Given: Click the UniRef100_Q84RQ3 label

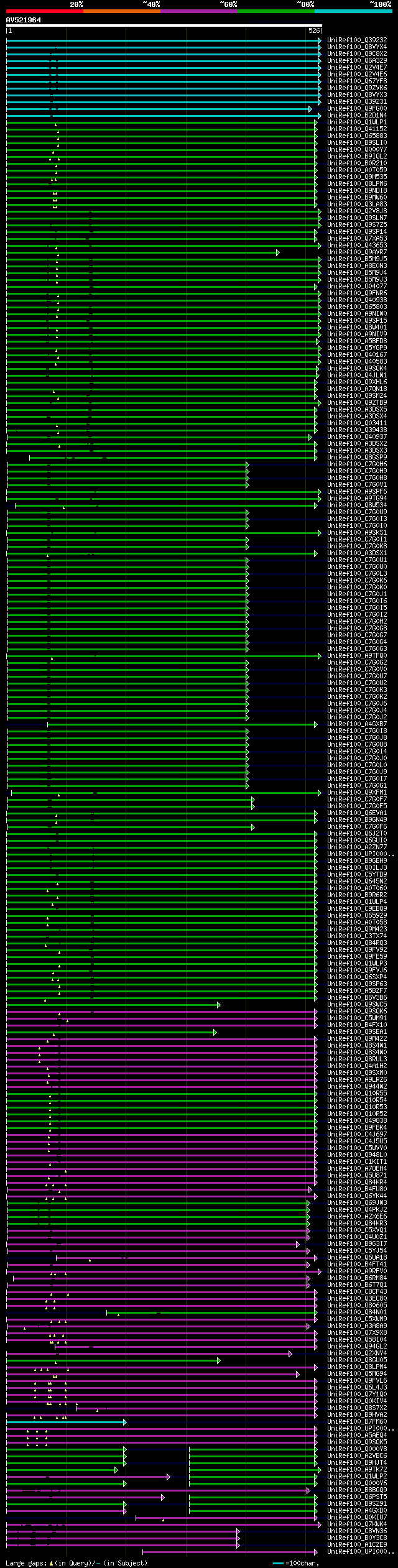Looking at the screenshot, I should pos(357,943).
